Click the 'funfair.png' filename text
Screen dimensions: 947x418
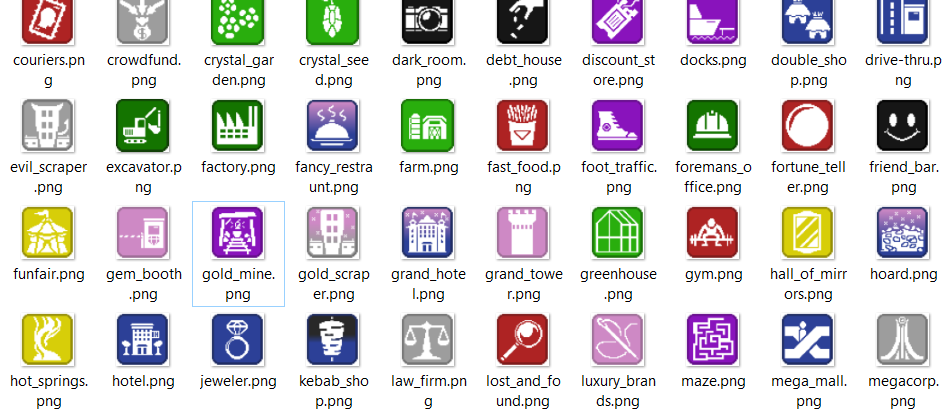[x=48, y=275]
